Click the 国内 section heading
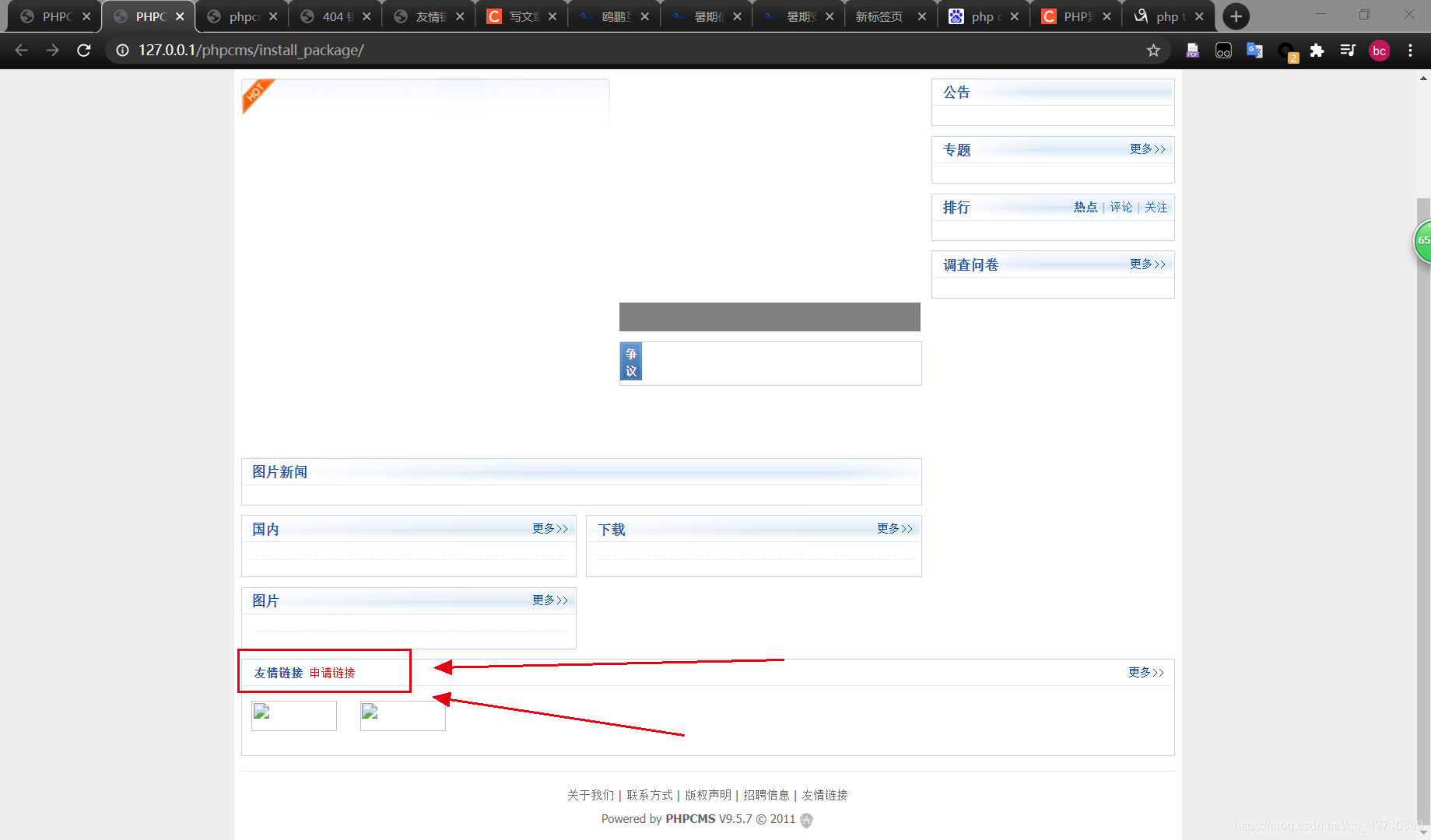Viewport: 1431px width, 840px height. tap(265, 530)
